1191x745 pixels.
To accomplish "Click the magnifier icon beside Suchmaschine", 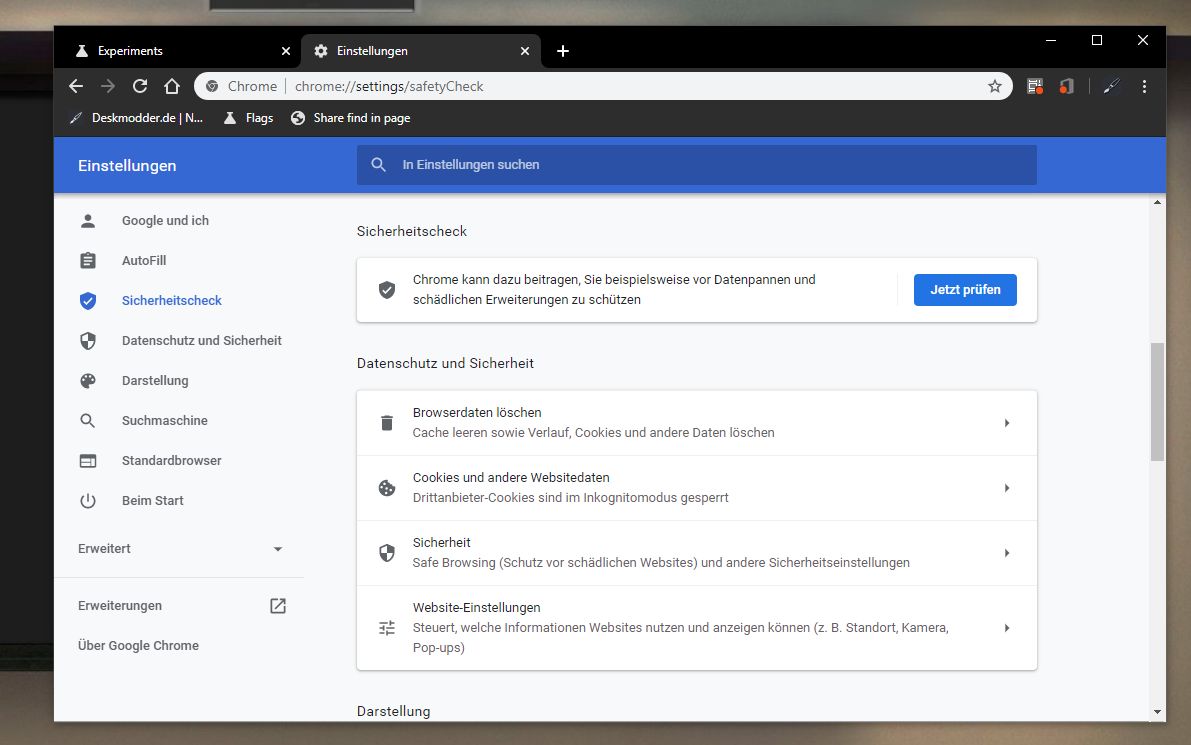I will 88,421.
